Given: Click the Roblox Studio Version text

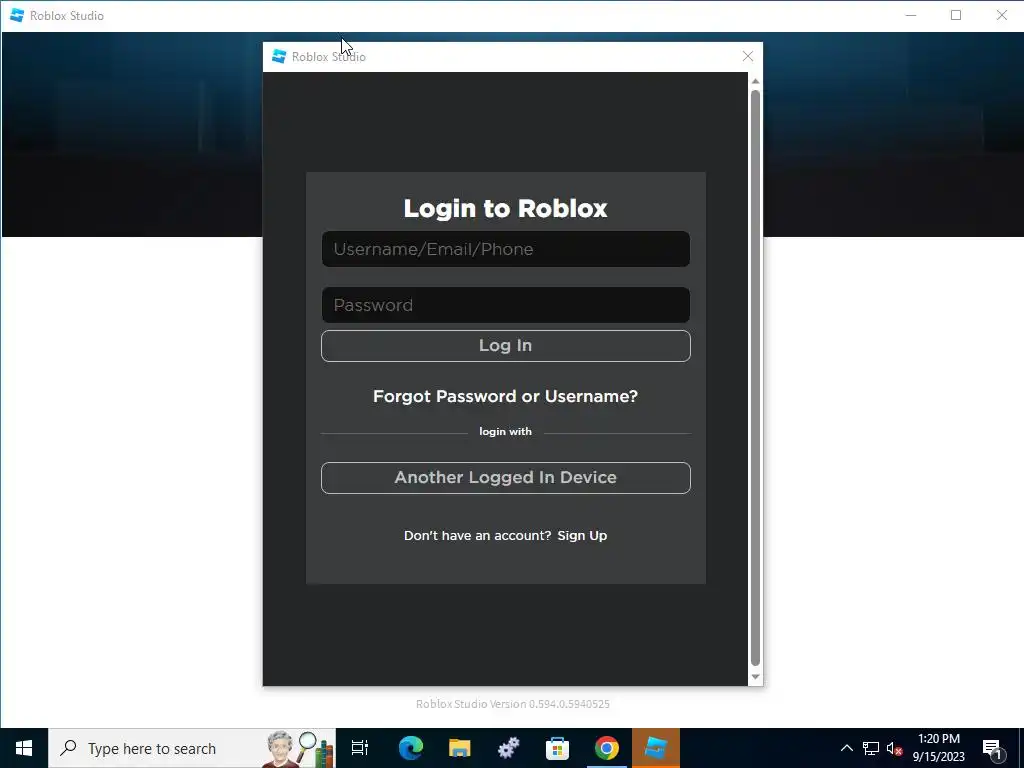Looking at the screenshot, I should [x=513, y=704].
